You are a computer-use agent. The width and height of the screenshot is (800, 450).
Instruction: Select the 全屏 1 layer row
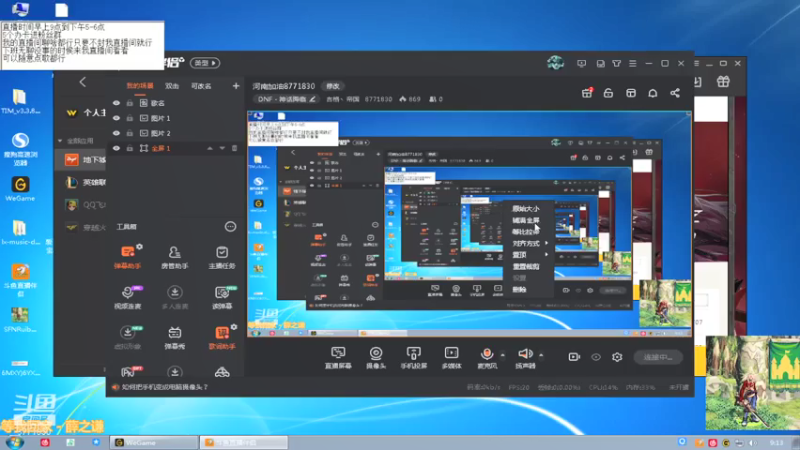[175, 148]
